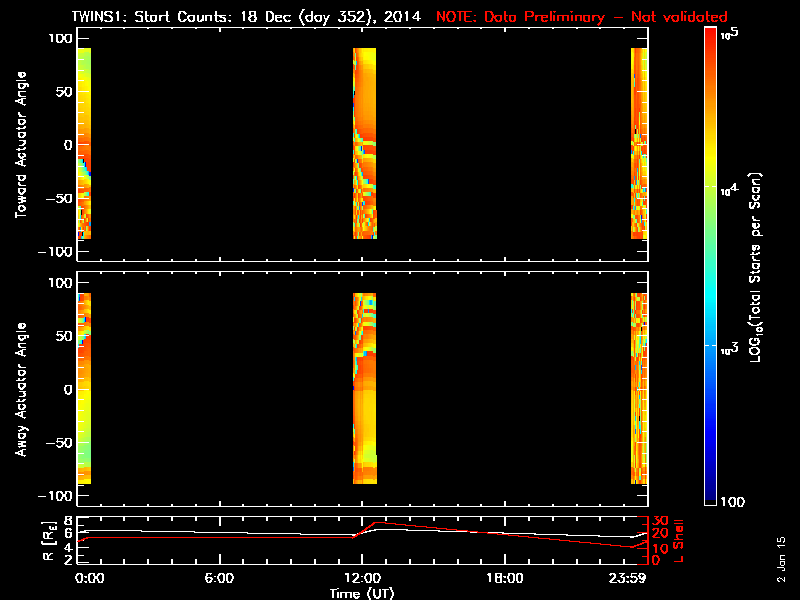Click the red '30' L Shell tick label
Screen dimensions: 800x600
[660, 521]
